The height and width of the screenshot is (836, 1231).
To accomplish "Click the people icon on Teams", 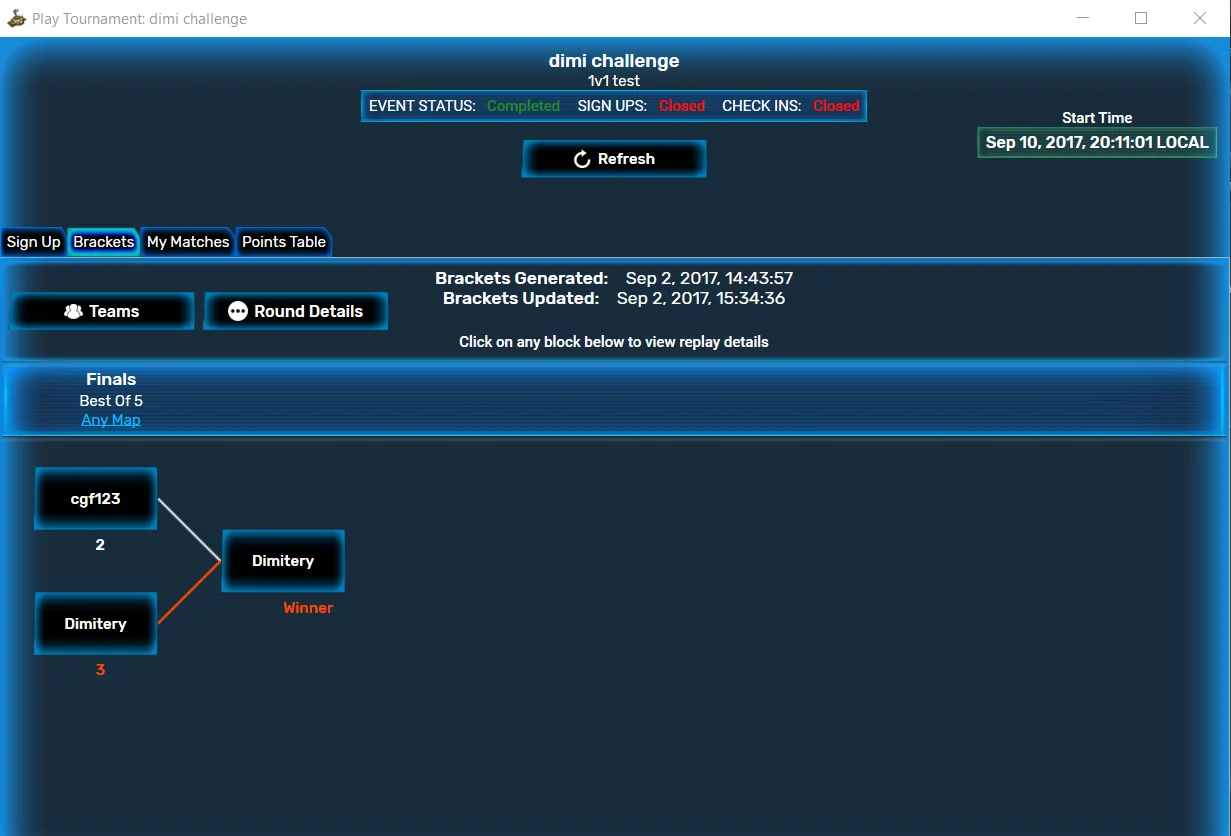I will point(73,311).
